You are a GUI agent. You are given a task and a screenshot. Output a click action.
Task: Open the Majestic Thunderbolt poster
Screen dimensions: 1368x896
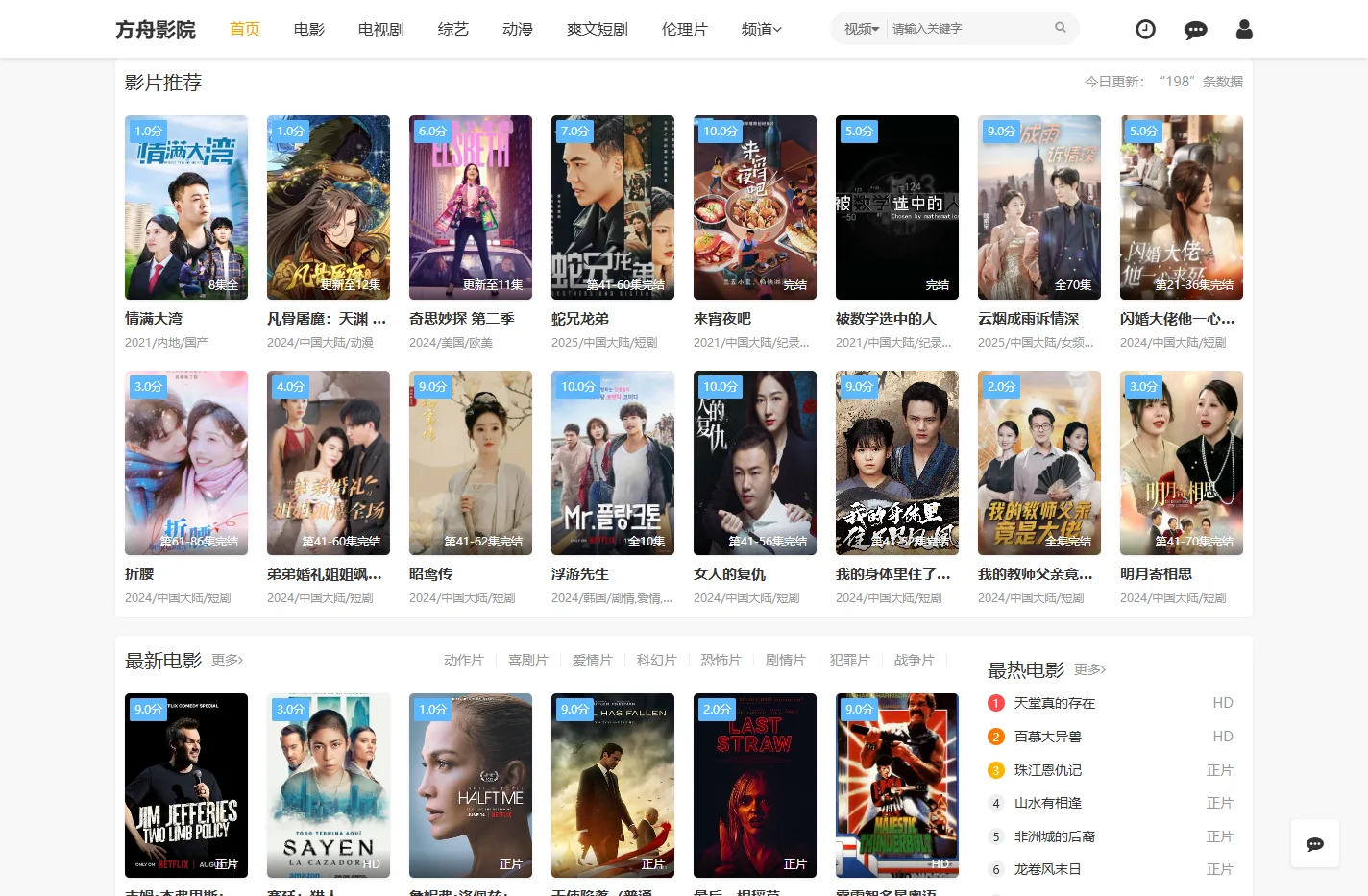click(897, 786)
